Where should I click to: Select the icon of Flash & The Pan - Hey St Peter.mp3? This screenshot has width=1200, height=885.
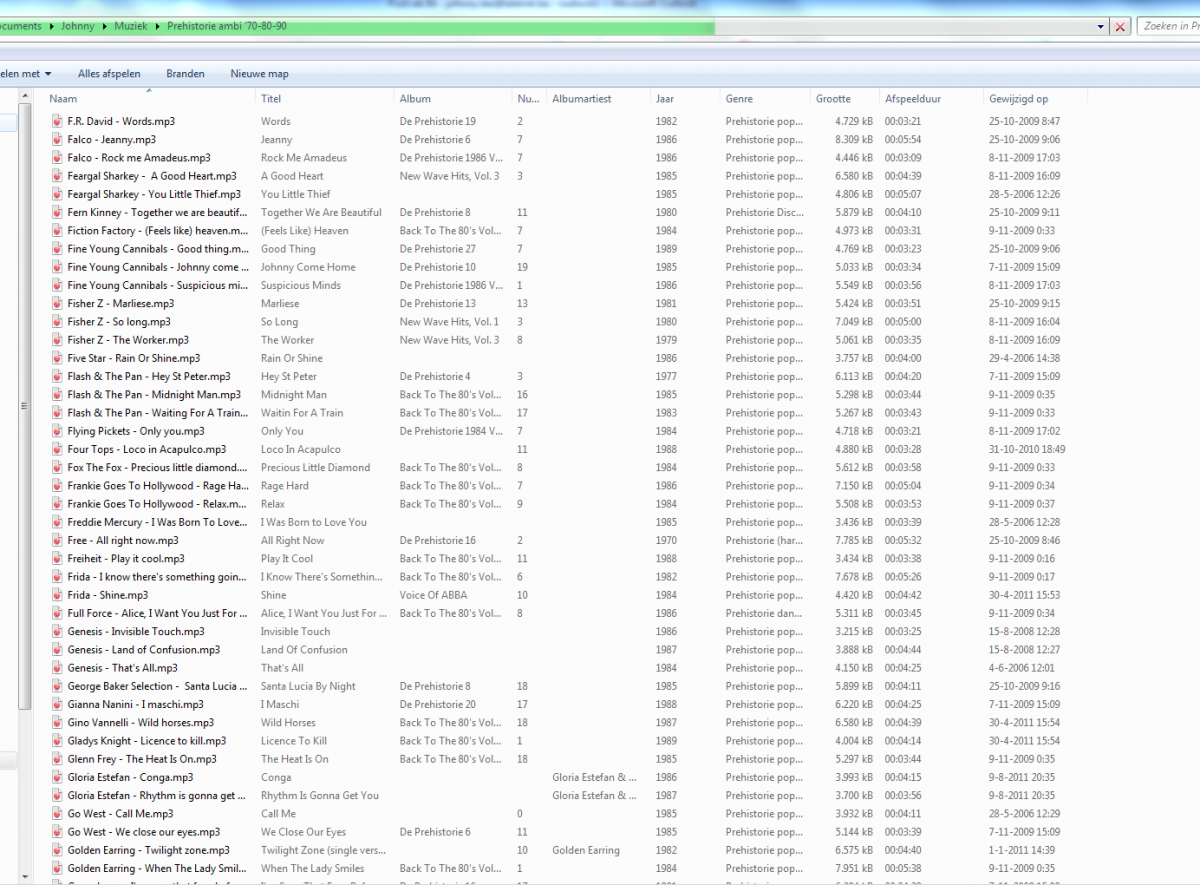58,376
